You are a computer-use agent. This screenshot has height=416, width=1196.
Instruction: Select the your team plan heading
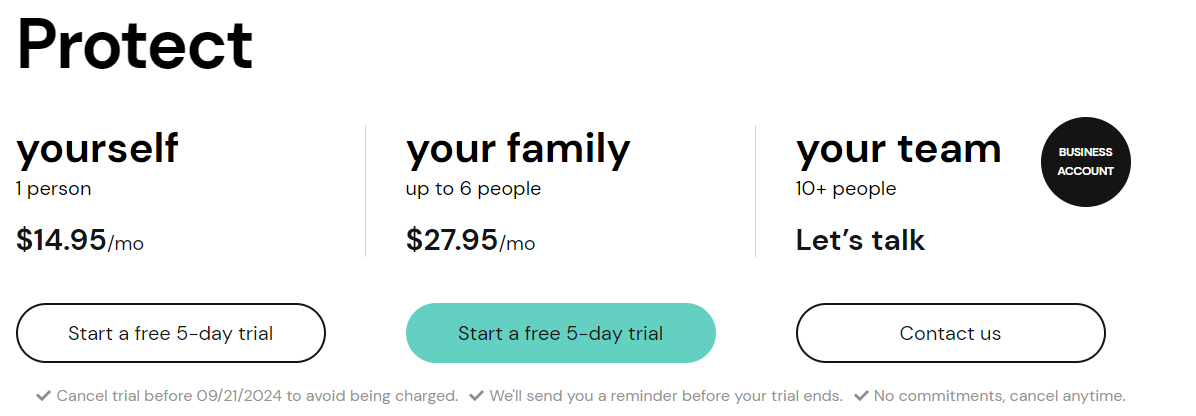(x=899, y=149)
